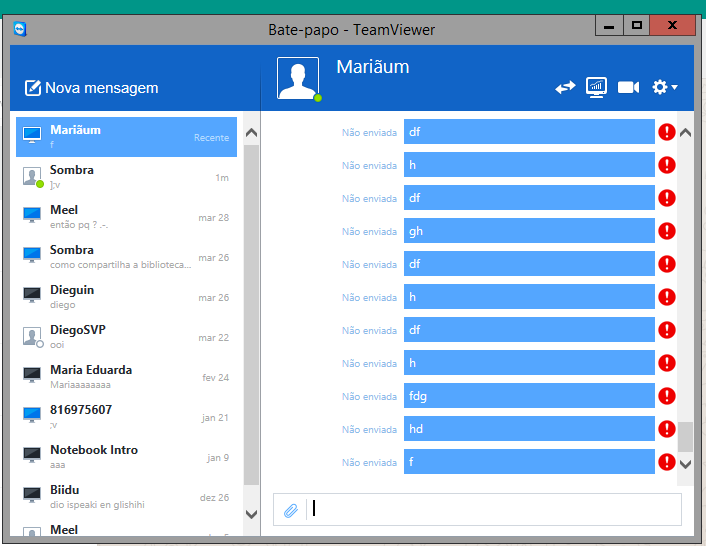Screen dimensions: 706x546
Task: Open the Meel conversation dated mar 28
Action: click(x=127, y=217)
